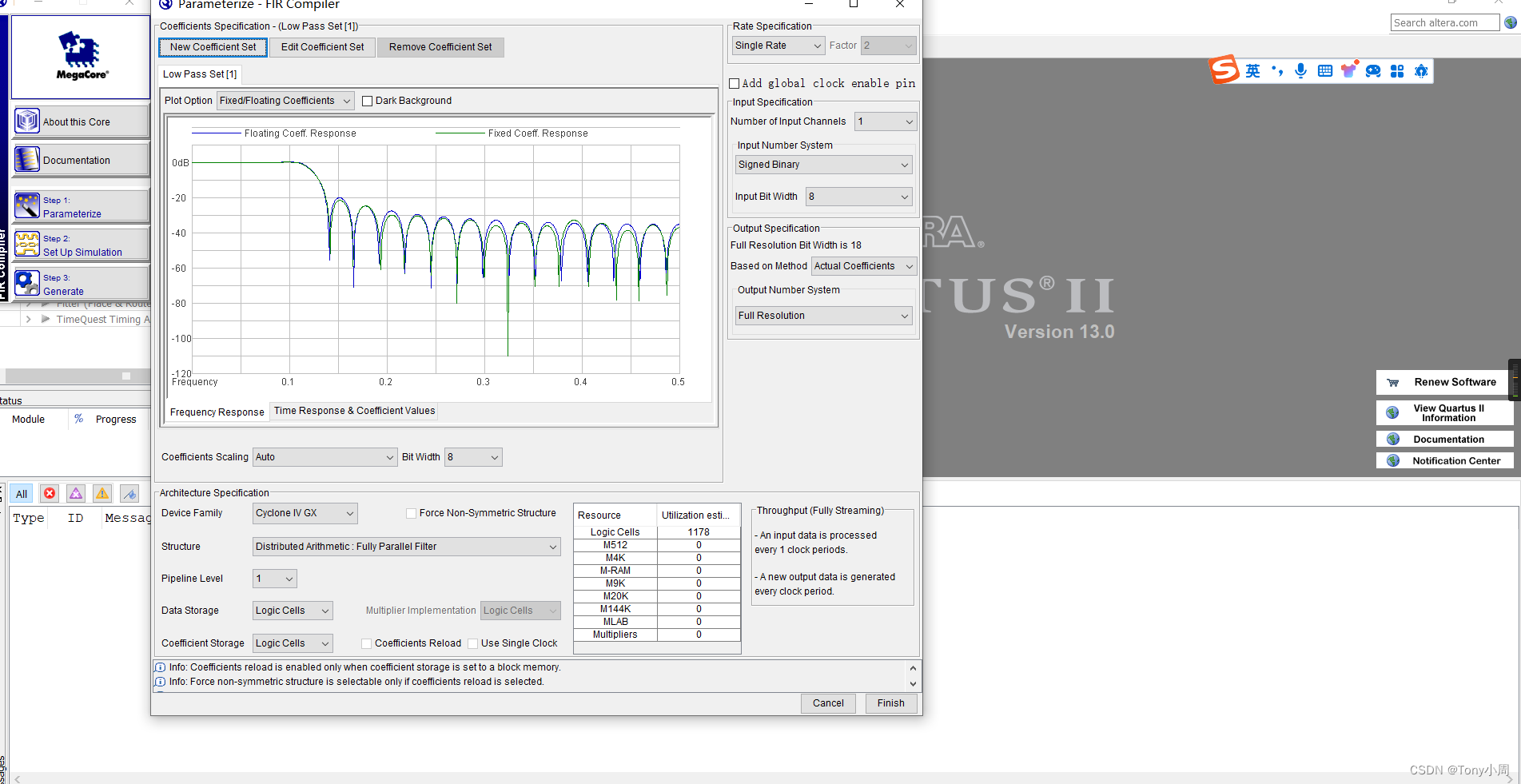Viewport: 1521px width, 784px height.
Task: Click the Finish button
Action: click(x=890, y=703)
